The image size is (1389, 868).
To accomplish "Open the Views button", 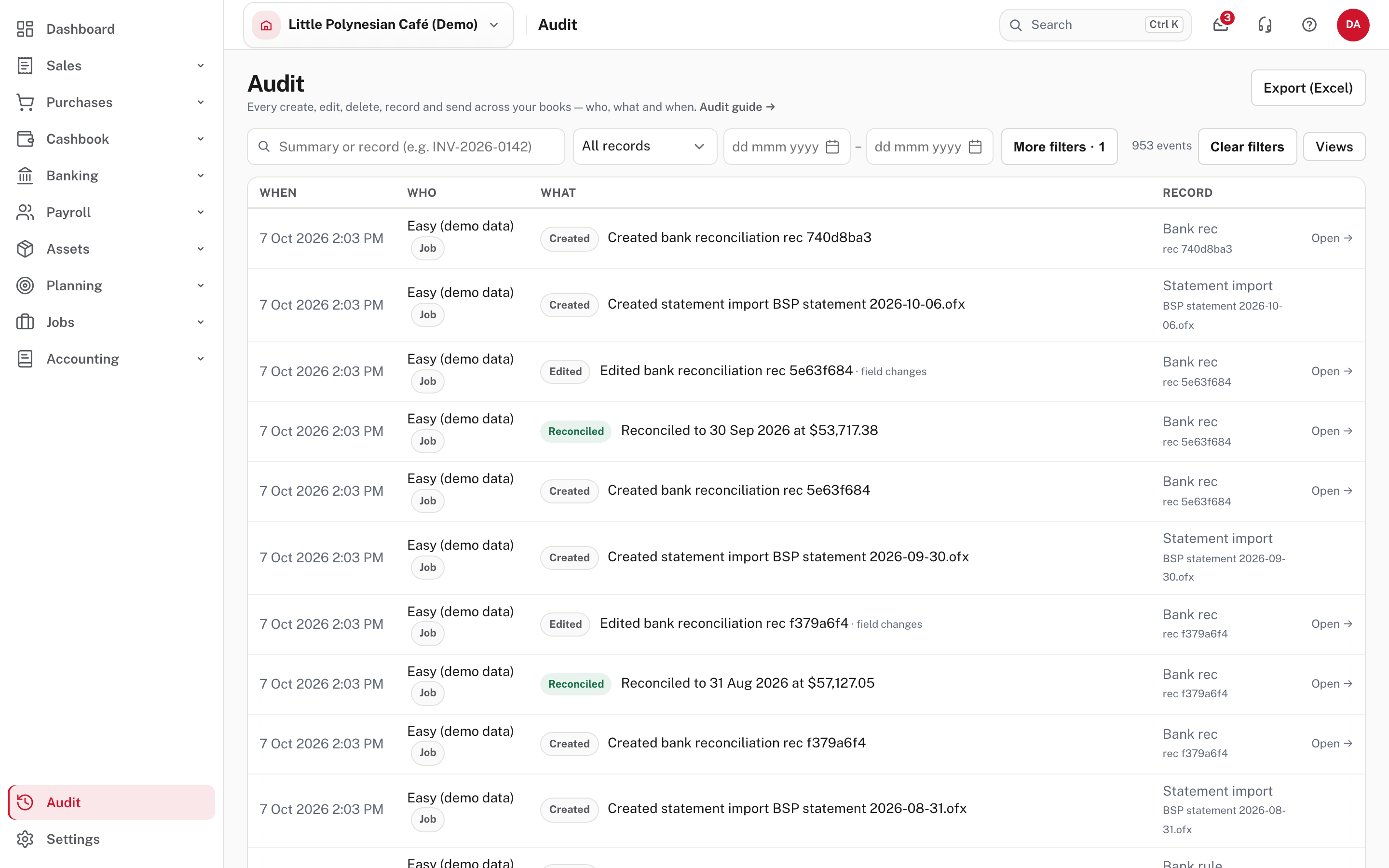I will (x=1334, y=147).
